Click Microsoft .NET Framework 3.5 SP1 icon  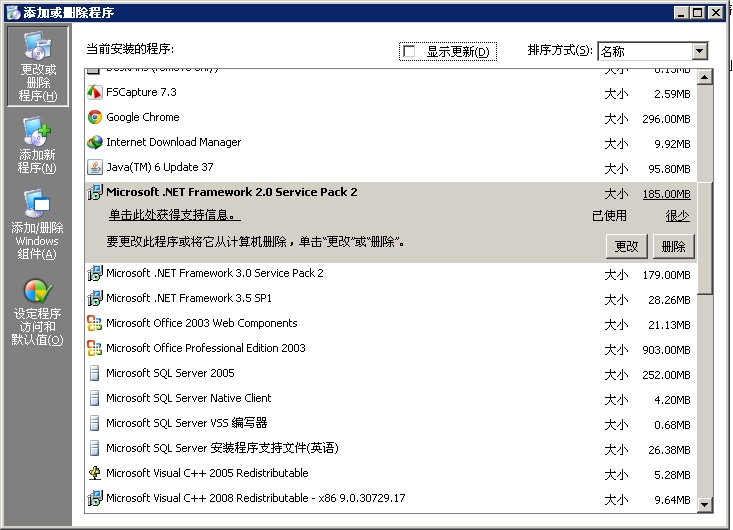pyautogui.click(x=95, y=299)
